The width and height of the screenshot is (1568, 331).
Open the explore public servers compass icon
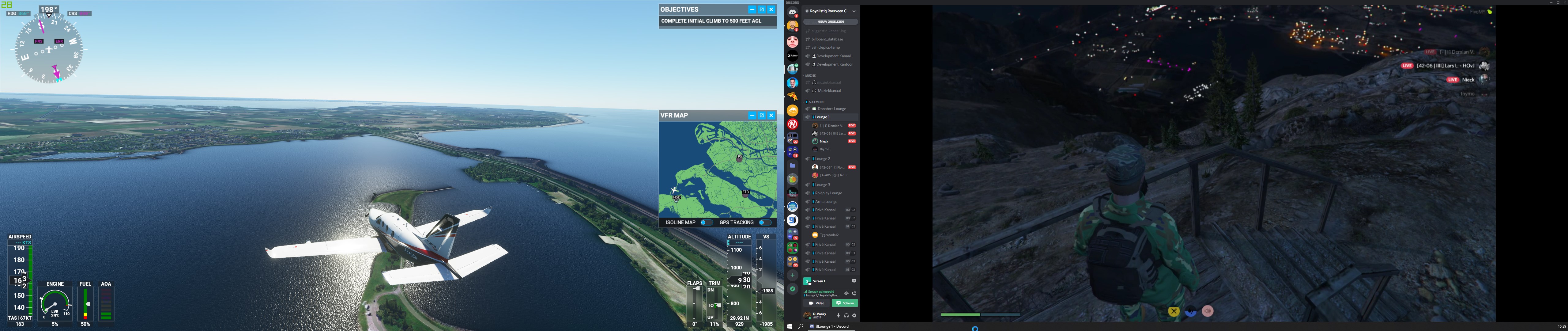792,289
